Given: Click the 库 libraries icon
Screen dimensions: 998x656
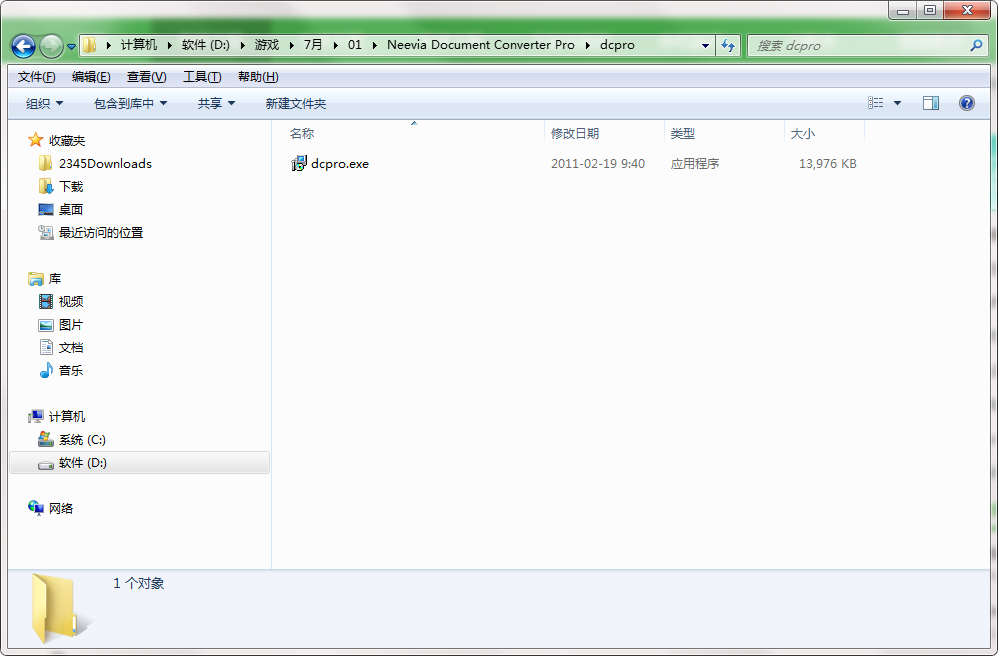Looking at the screenshot, I should (36, 279).
